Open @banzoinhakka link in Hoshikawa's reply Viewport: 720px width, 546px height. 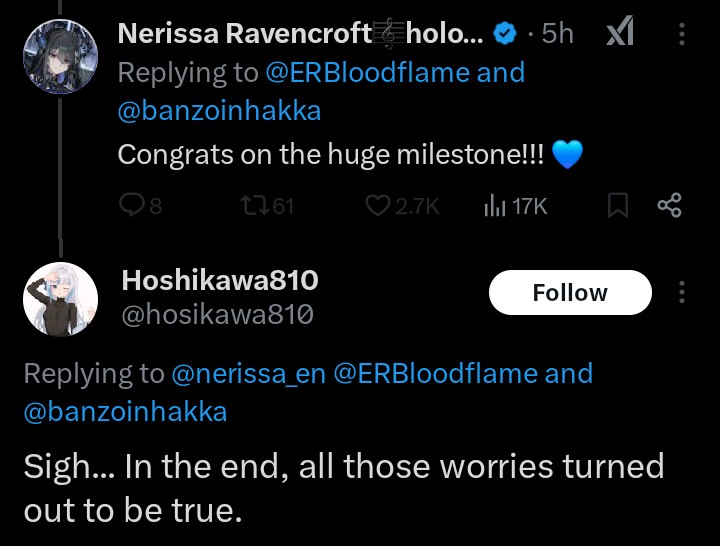[x=125, y=411]
